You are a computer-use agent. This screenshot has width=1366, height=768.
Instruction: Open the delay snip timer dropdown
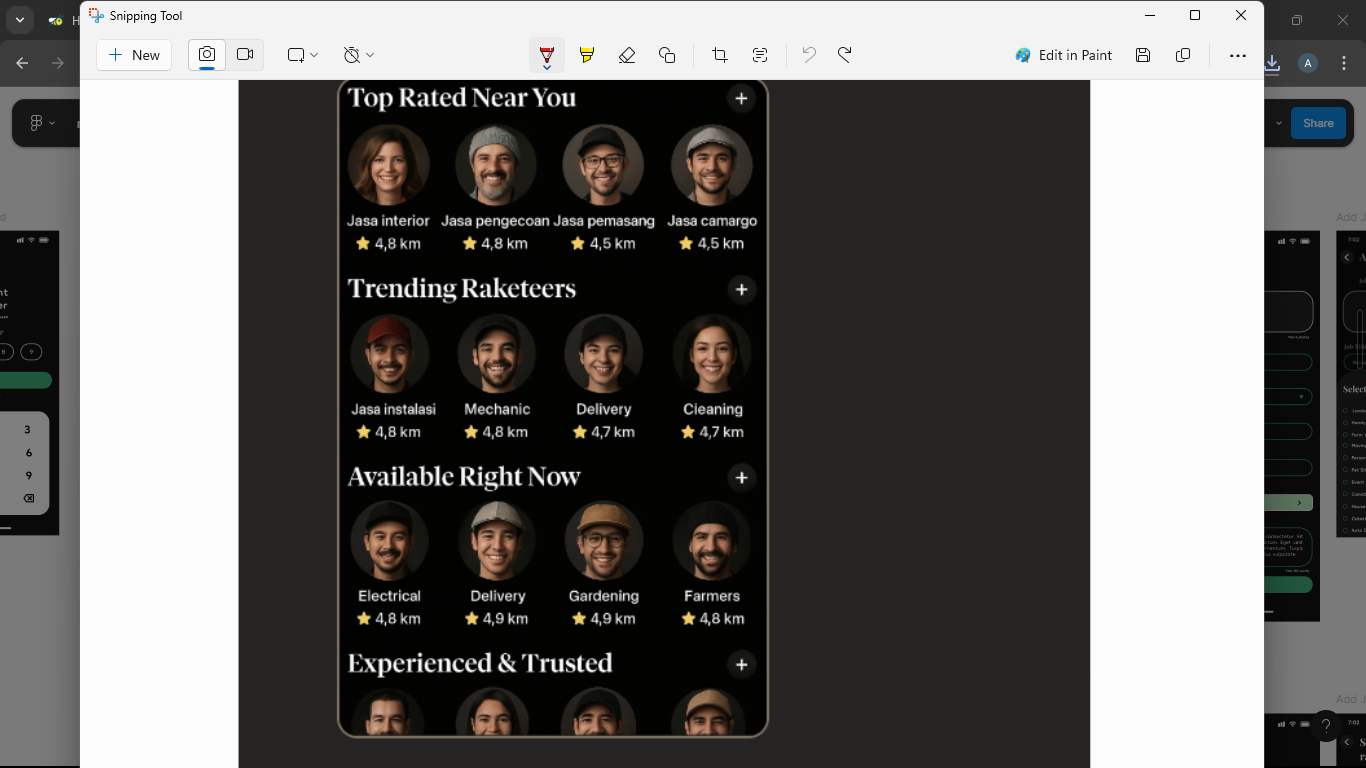358,55
